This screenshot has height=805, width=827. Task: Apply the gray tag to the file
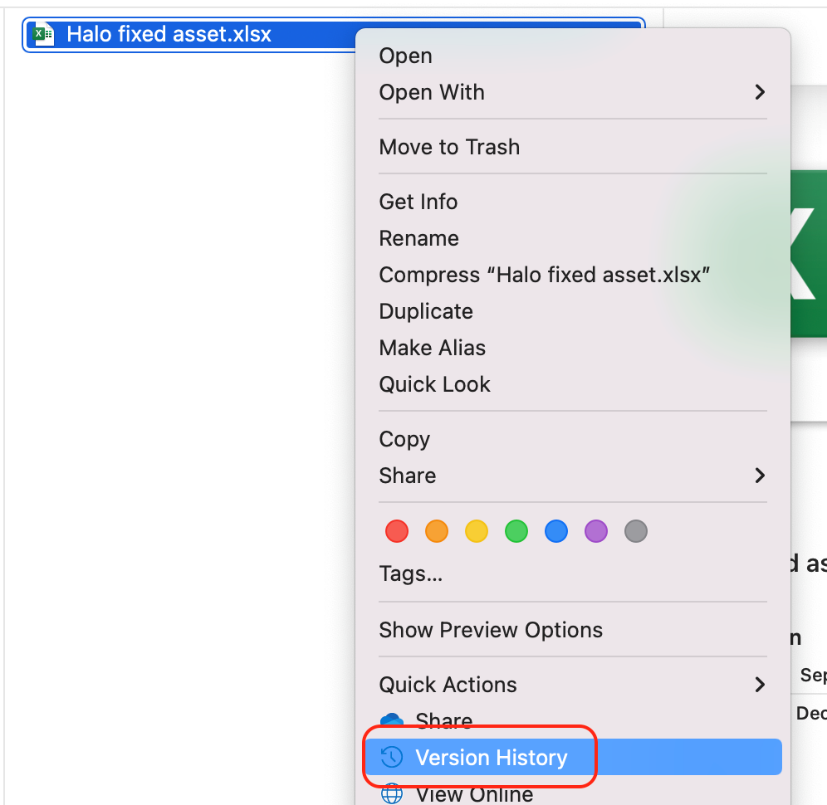coord(636,531)
